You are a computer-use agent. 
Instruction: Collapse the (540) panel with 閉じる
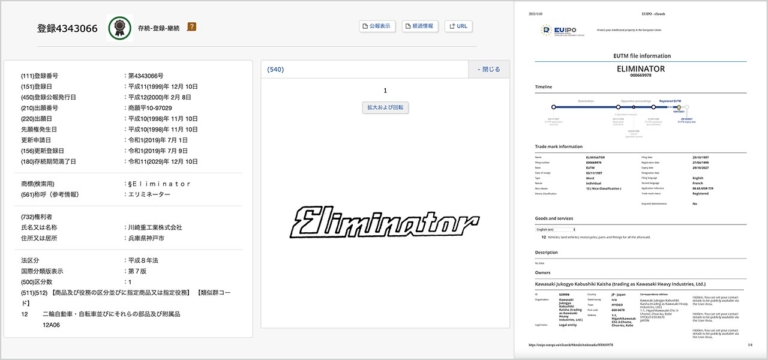point(489,70)
